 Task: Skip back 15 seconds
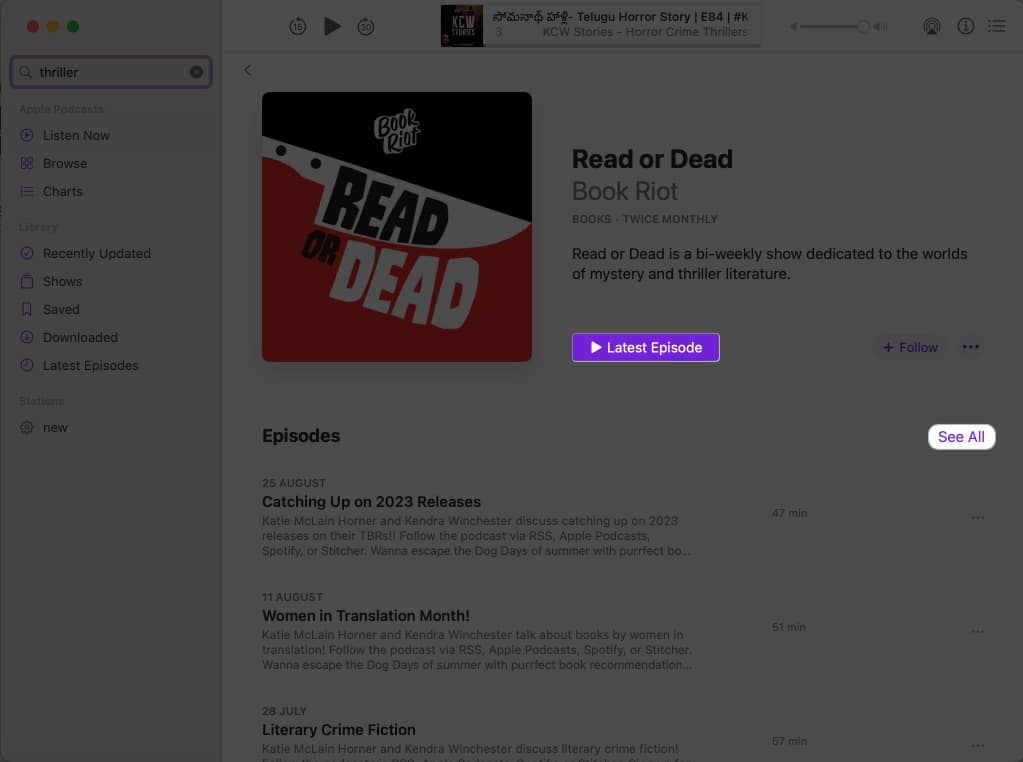click(298, 27)
